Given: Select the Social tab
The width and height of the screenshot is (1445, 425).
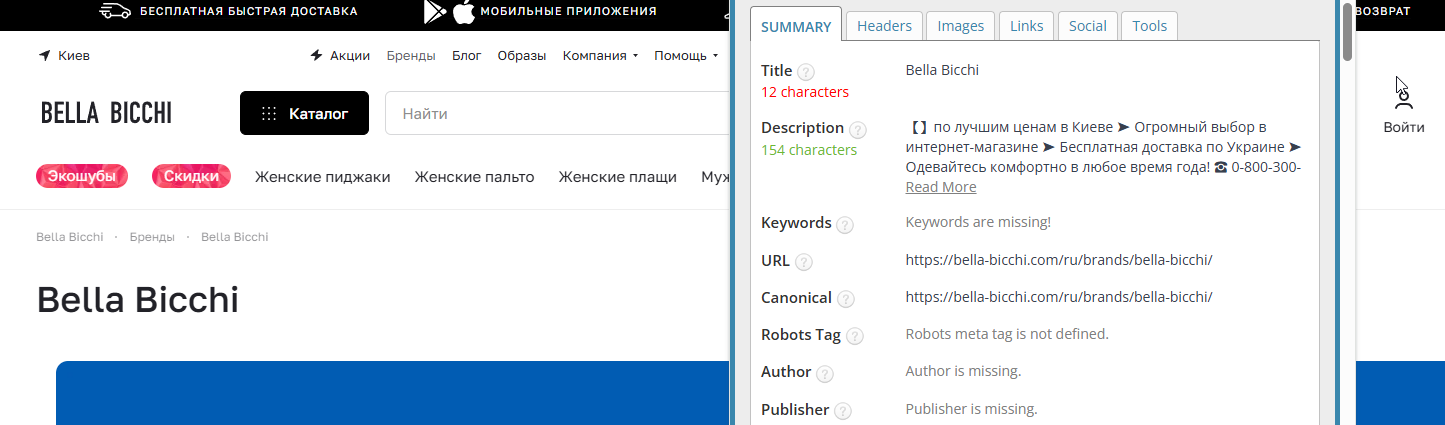Looking at the screenshot, I should click(1087, 26).
